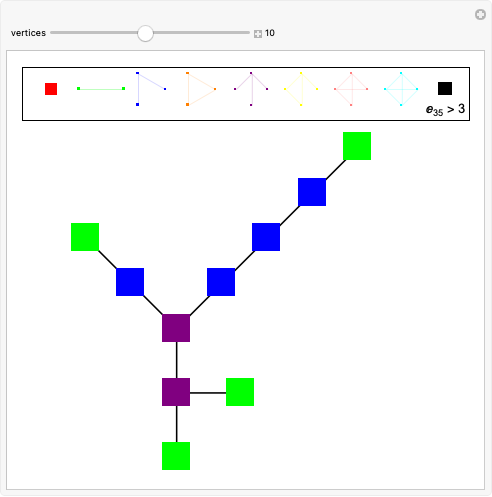Click the cyan complete-graph legend icon
The width and height of the screenshot is (492, 497).
pos(401,89)
